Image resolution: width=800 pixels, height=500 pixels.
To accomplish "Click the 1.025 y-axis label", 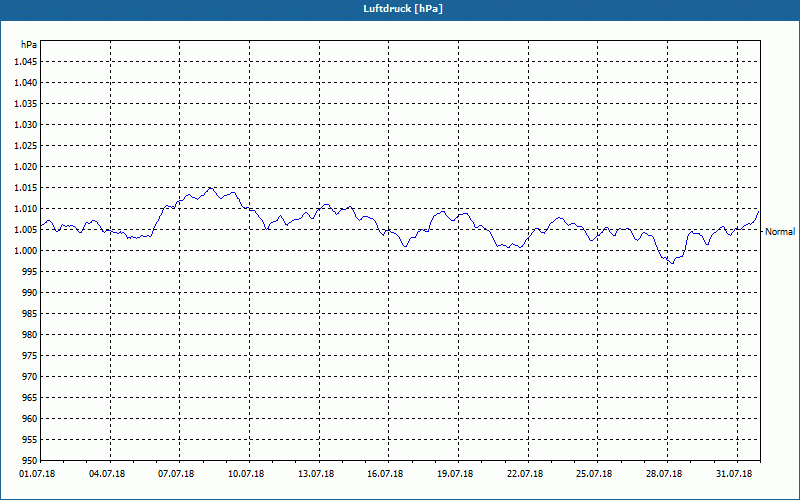I will pyautogui.click(x=27, y=145).
